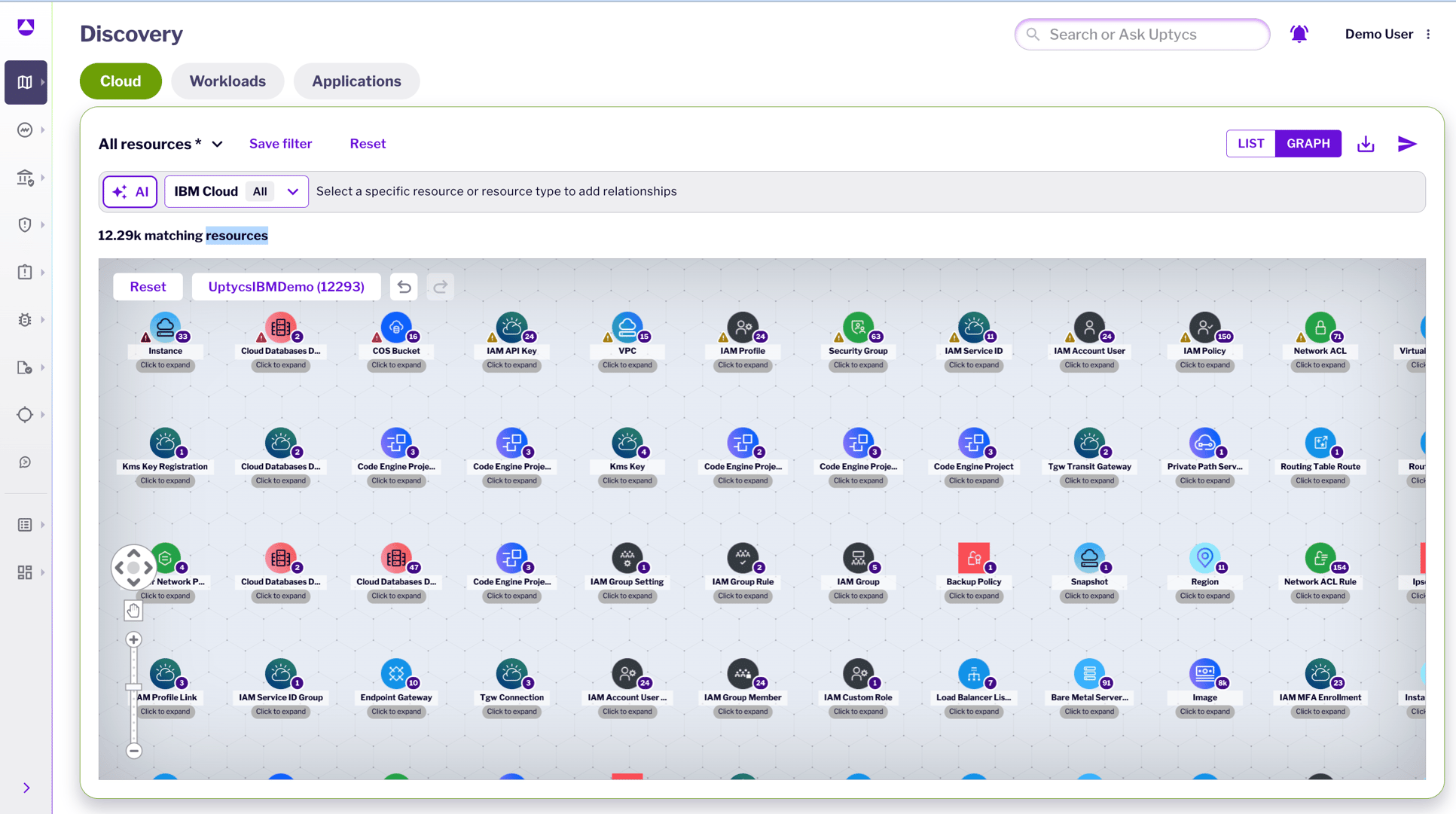Image resolution: width=1456 pixels, height=814 pixels.
Task: Keep GRAPH view mode selected
Action: [x=1308, y=143]
